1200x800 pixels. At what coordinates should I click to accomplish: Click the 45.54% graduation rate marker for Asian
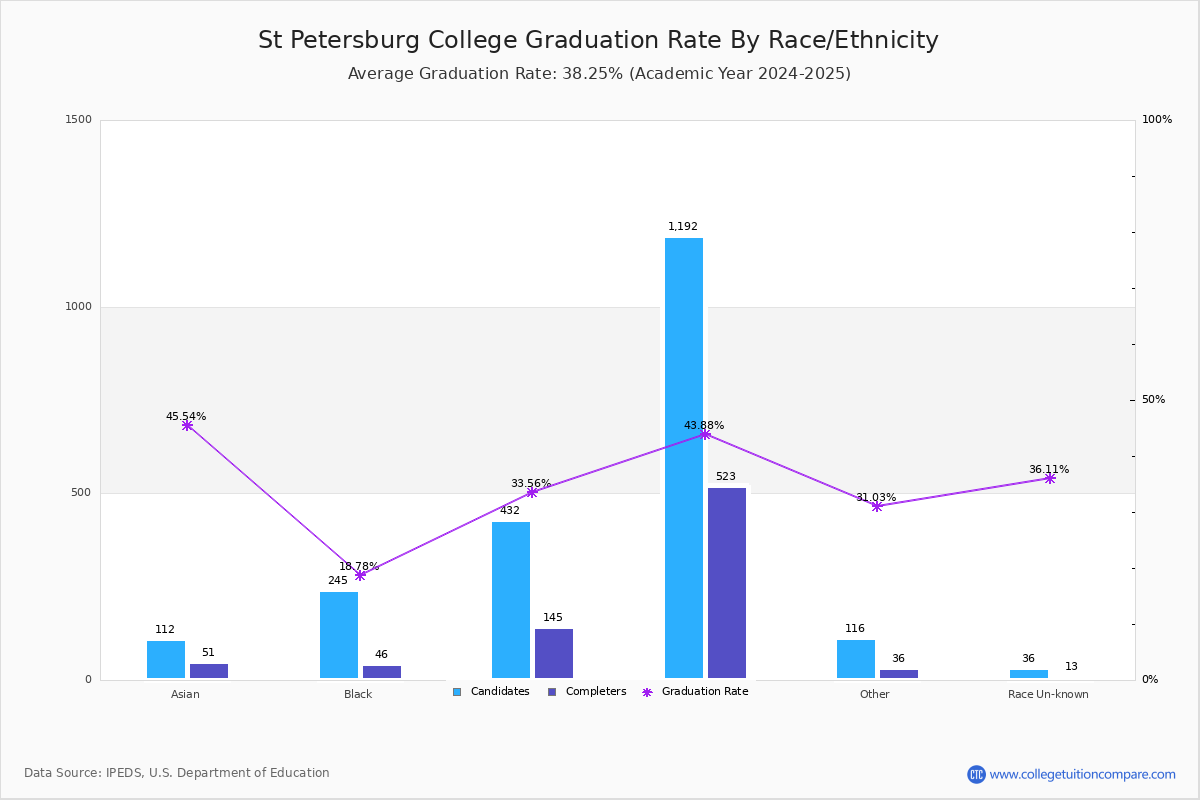pyautogui.click(x=187, y=425)
